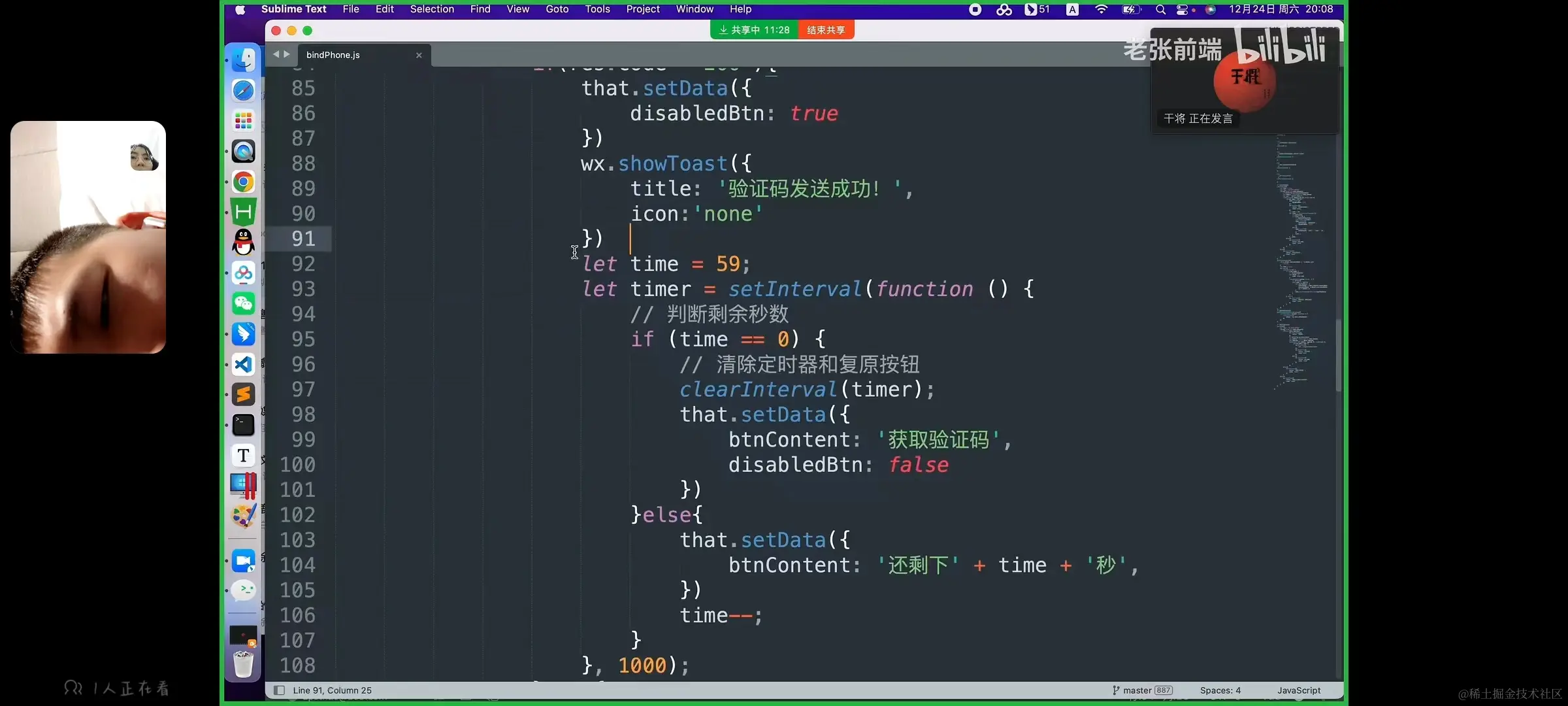Open Safari from the dock
Image resolution: width=1568 pixels, height=706 pixels.
click(x=243, y=90)
